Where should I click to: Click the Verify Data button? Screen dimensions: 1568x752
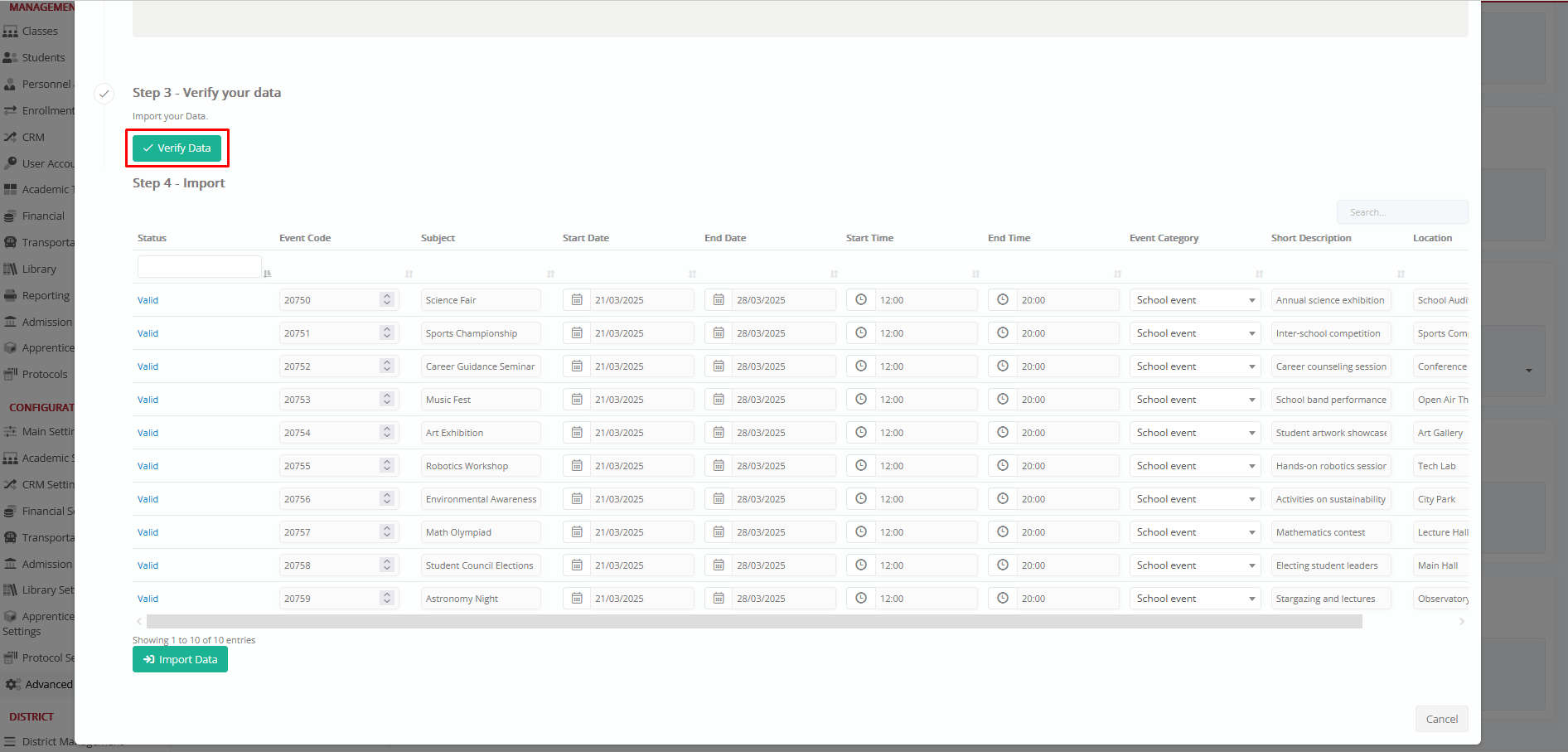pos(177,148)
